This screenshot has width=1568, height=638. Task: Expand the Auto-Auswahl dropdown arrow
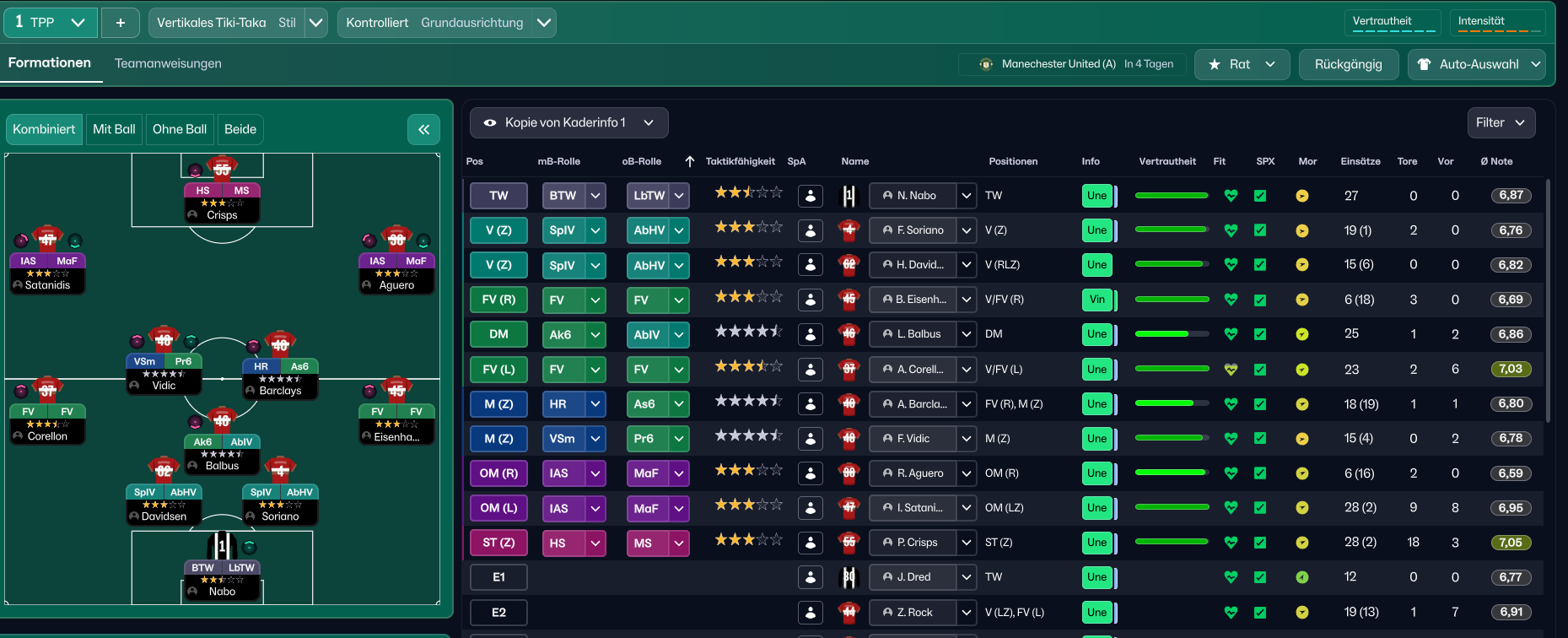(1536, 64)
